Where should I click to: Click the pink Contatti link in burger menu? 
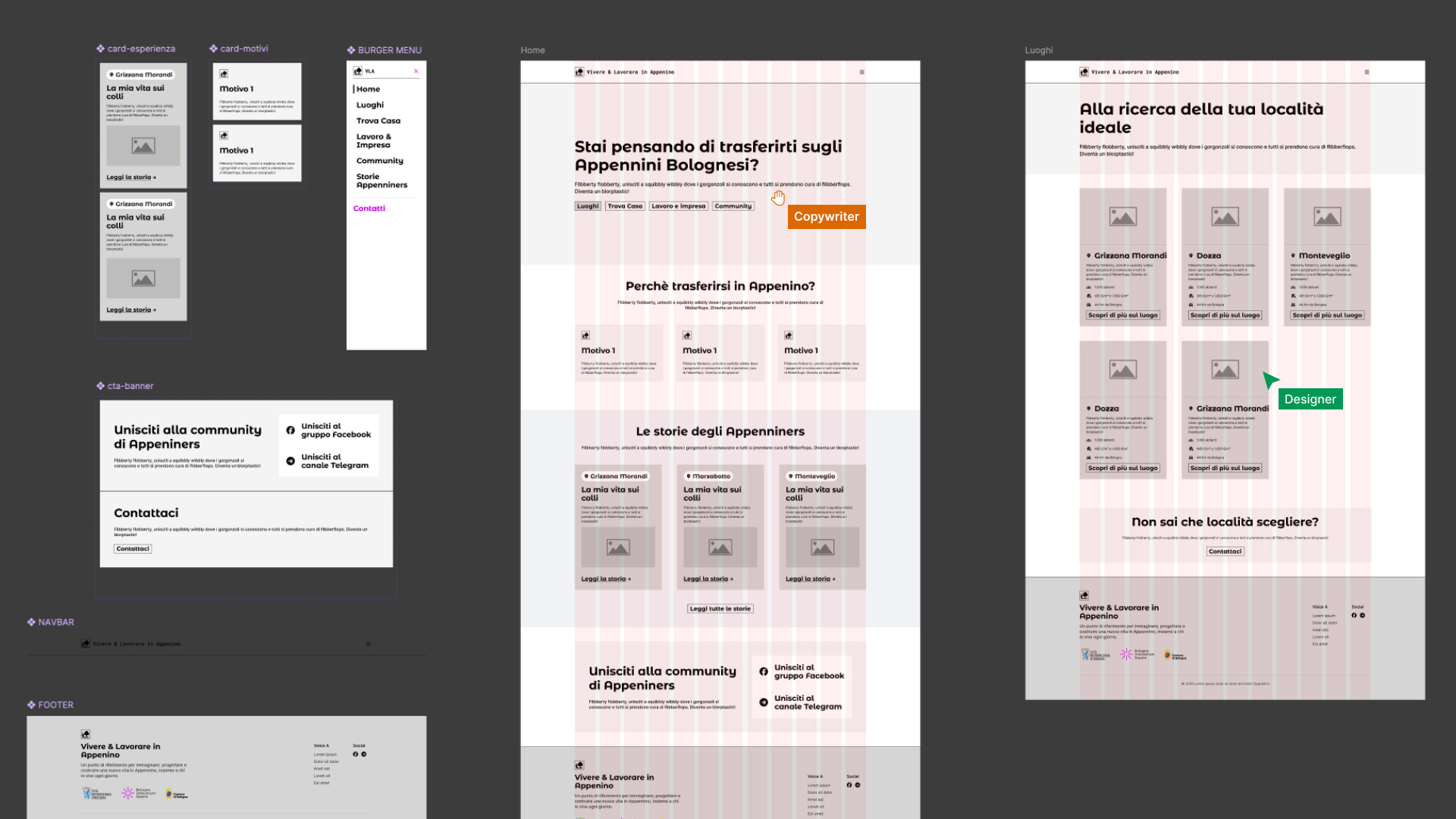[x=369, y=209]
